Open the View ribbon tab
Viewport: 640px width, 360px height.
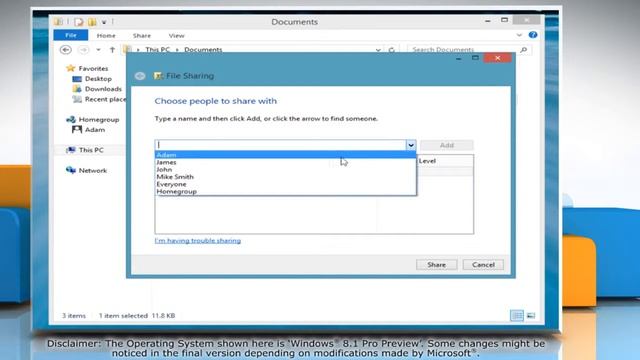coord(176,36)
